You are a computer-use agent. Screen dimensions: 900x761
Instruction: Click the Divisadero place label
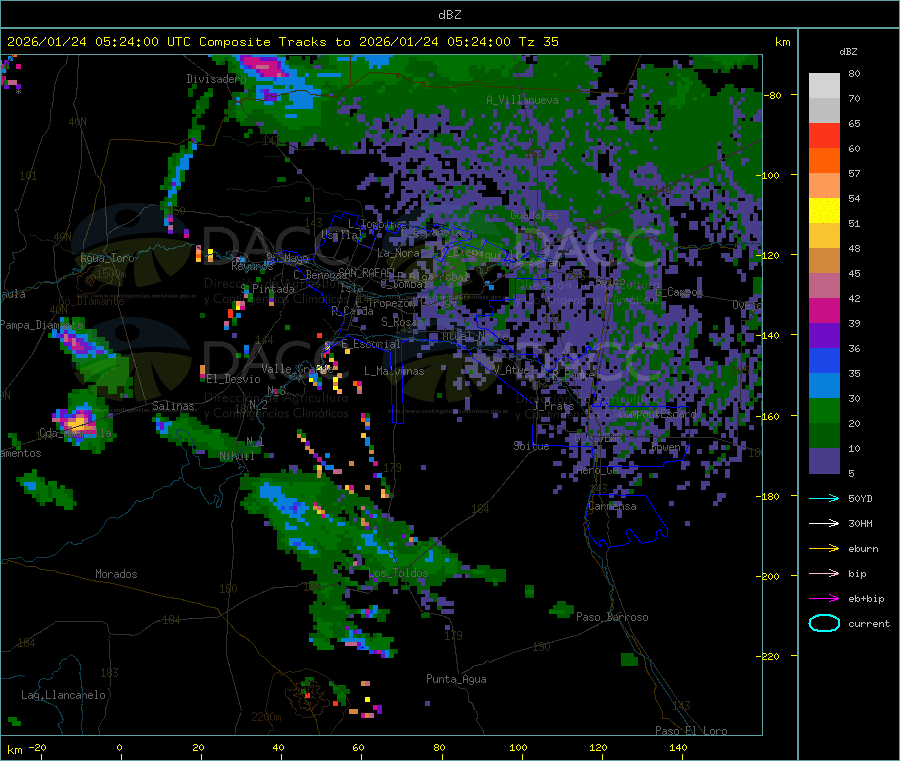pyautogui.click(x=216, y=79)
